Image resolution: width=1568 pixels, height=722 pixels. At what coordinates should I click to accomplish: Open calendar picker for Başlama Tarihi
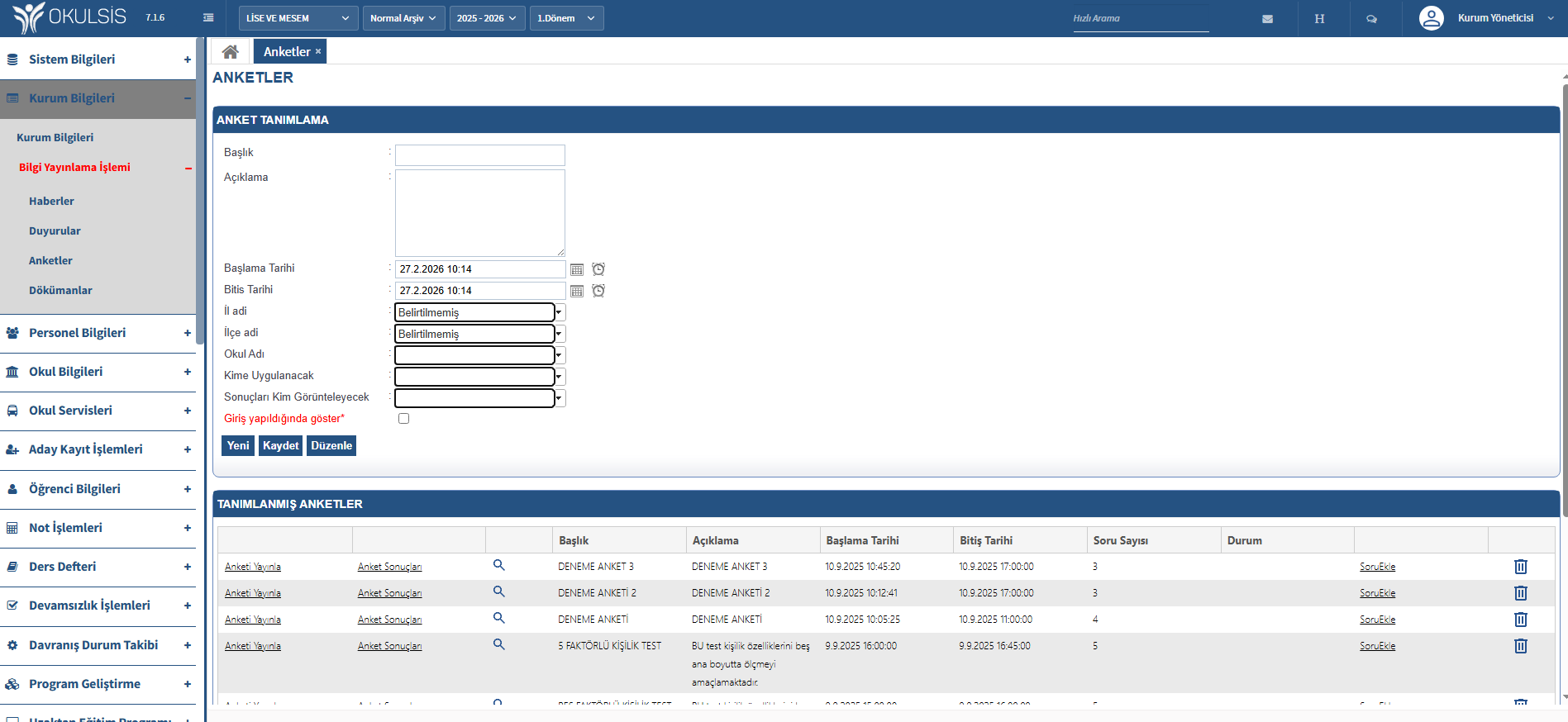(577, 269)
